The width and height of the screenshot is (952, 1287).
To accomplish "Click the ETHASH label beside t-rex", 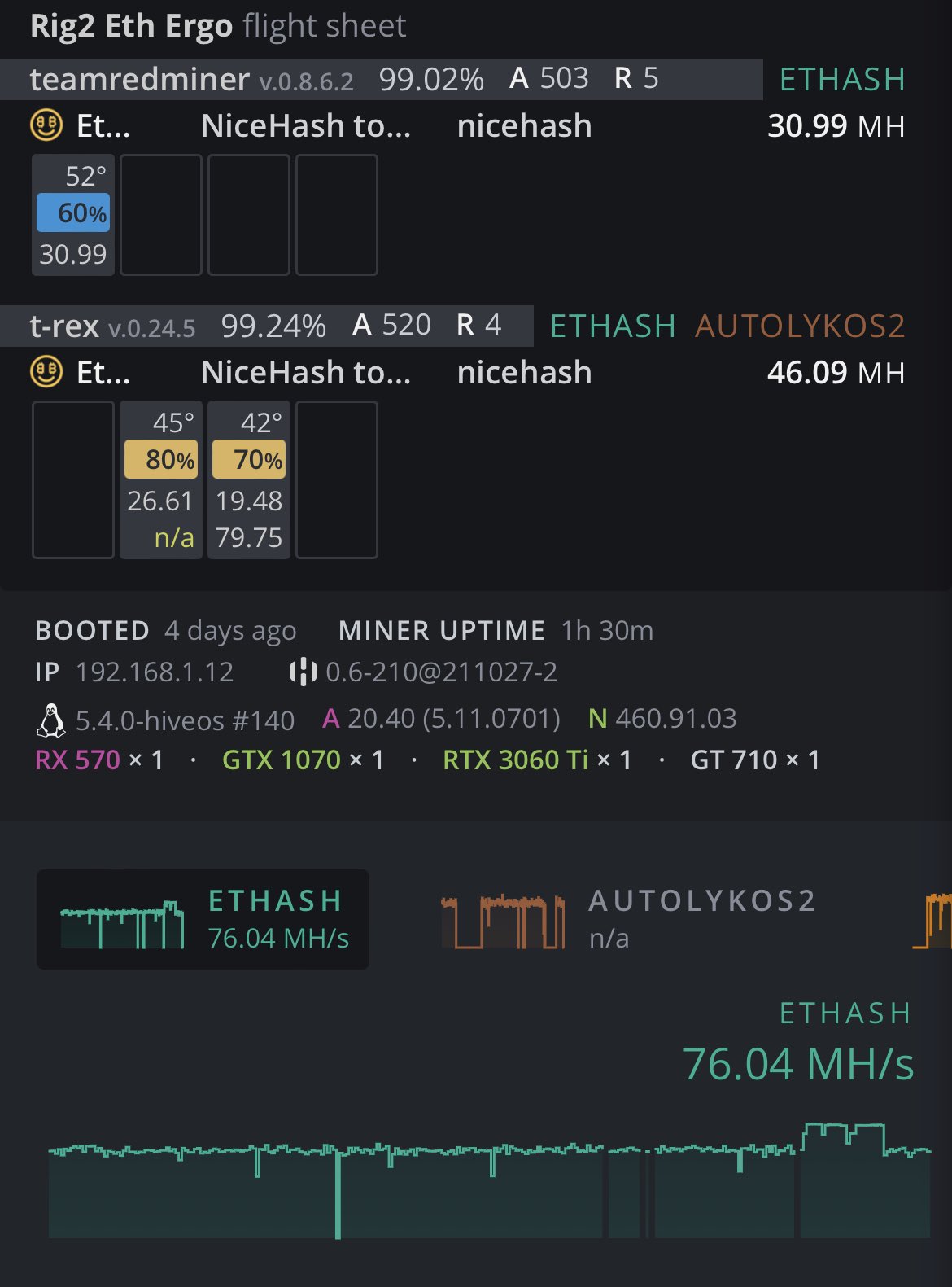I will pos(613,326).
